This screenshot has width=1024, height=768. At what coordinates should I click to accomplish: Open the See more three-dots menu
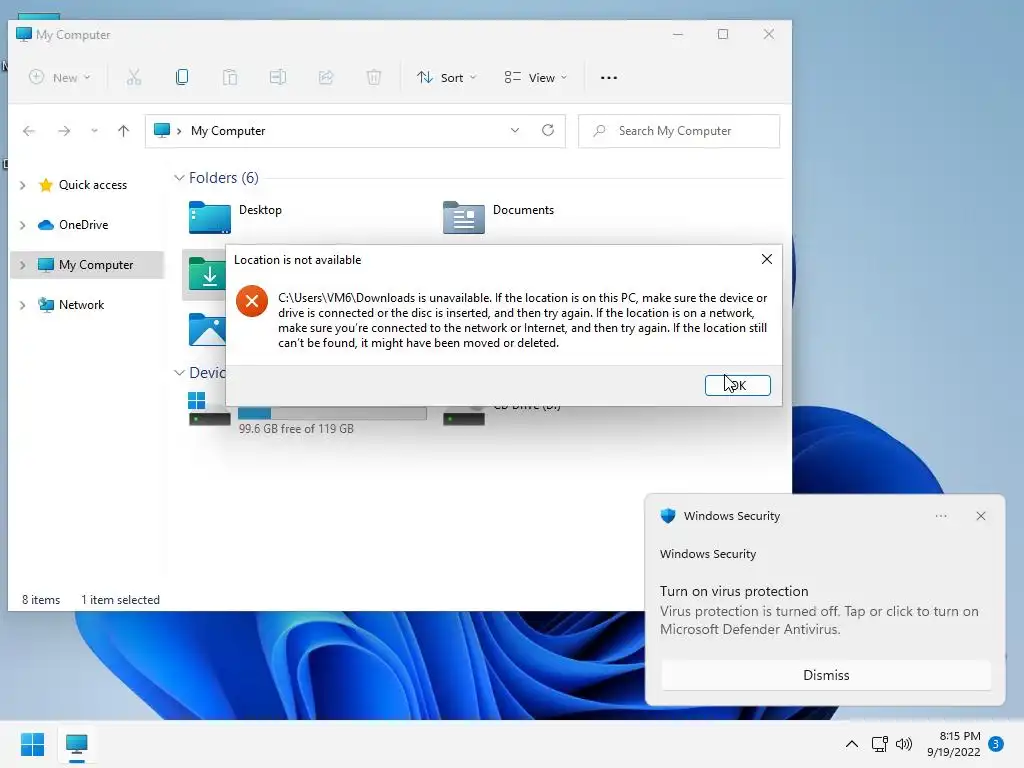[609, 78]
